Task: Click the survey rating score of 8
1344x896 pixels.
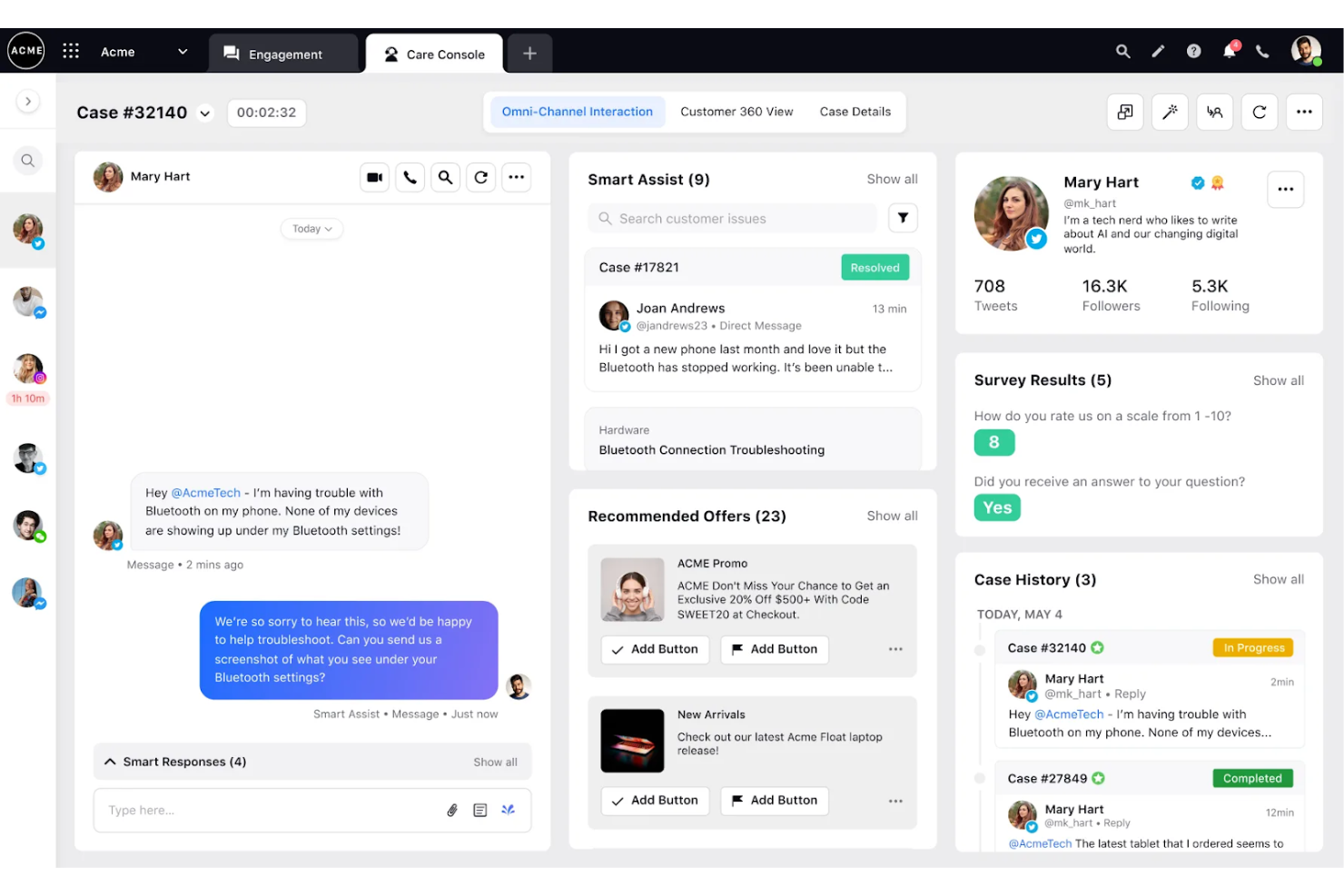Action: pyautogui.click(x=993, y=442)
